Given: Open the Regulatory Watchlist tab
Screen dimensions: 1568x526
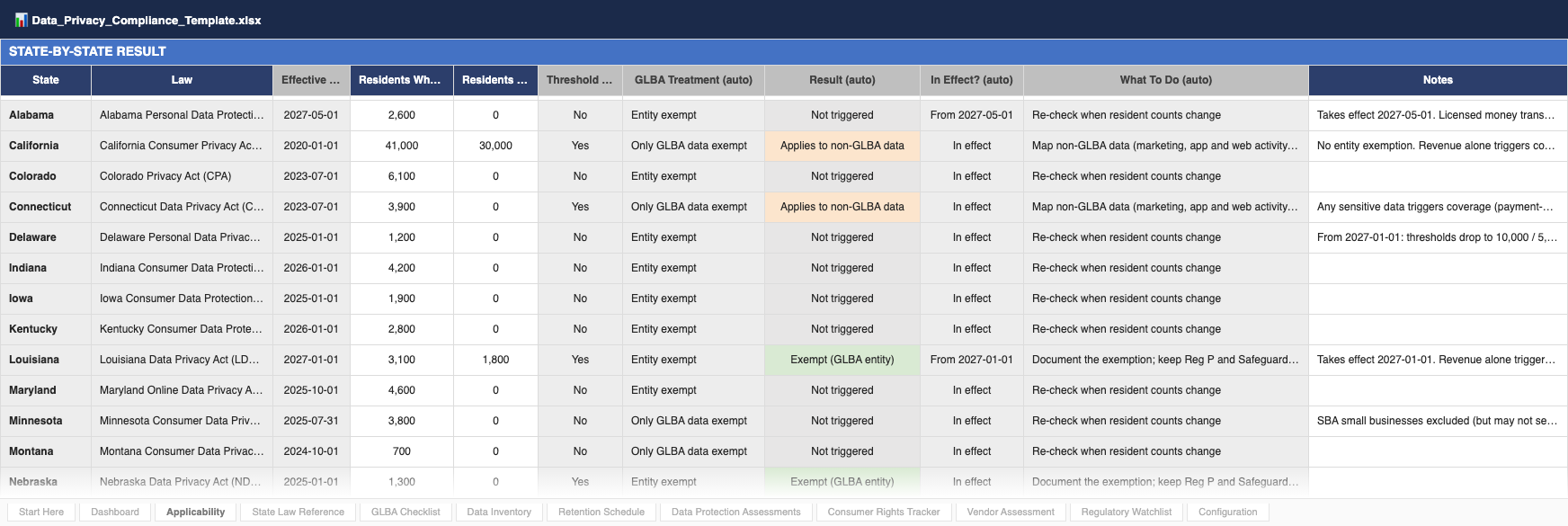Looking at the screenshot, I should pos(1127,512).
